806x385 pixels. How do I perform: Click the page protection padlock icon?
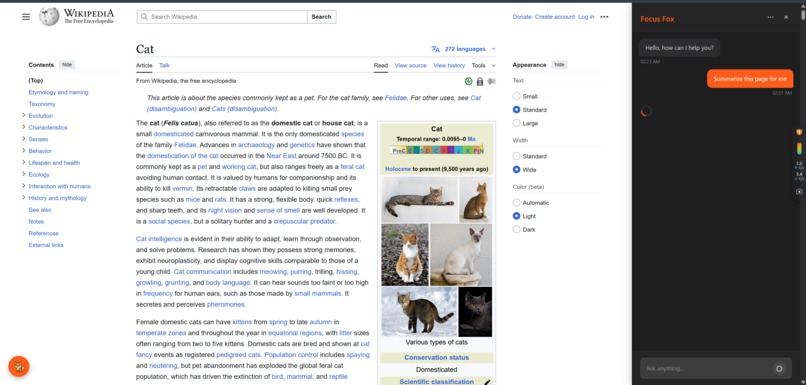point(480,81)
